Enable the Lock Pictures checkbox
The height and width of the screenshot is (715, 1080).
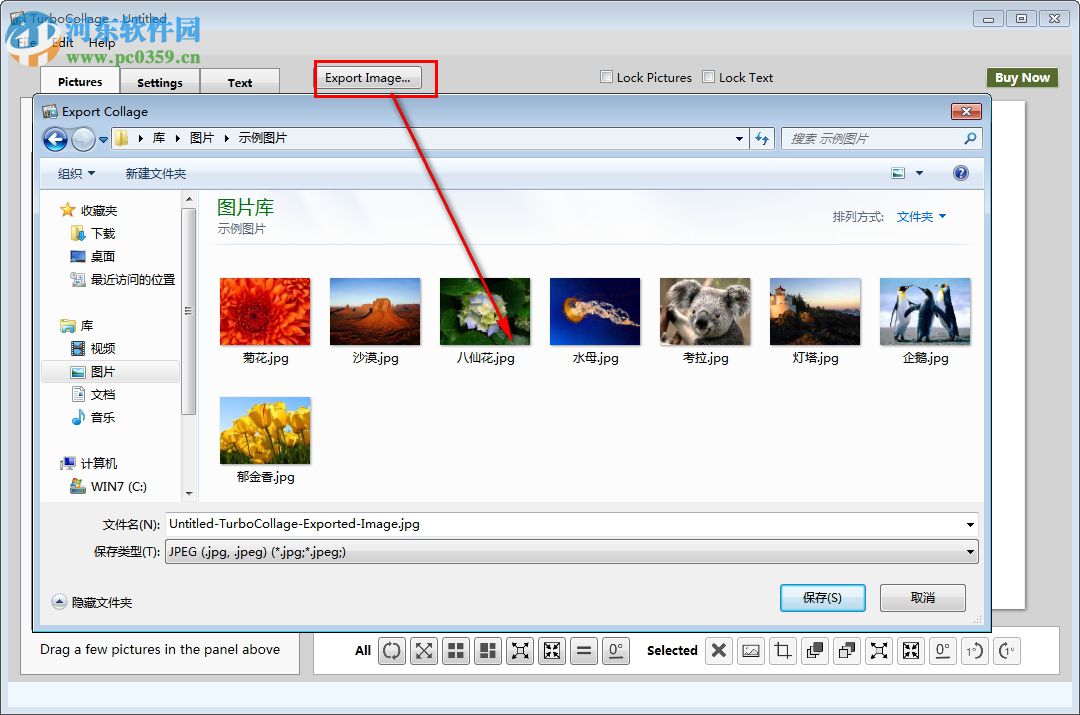(x=606, y=76)
